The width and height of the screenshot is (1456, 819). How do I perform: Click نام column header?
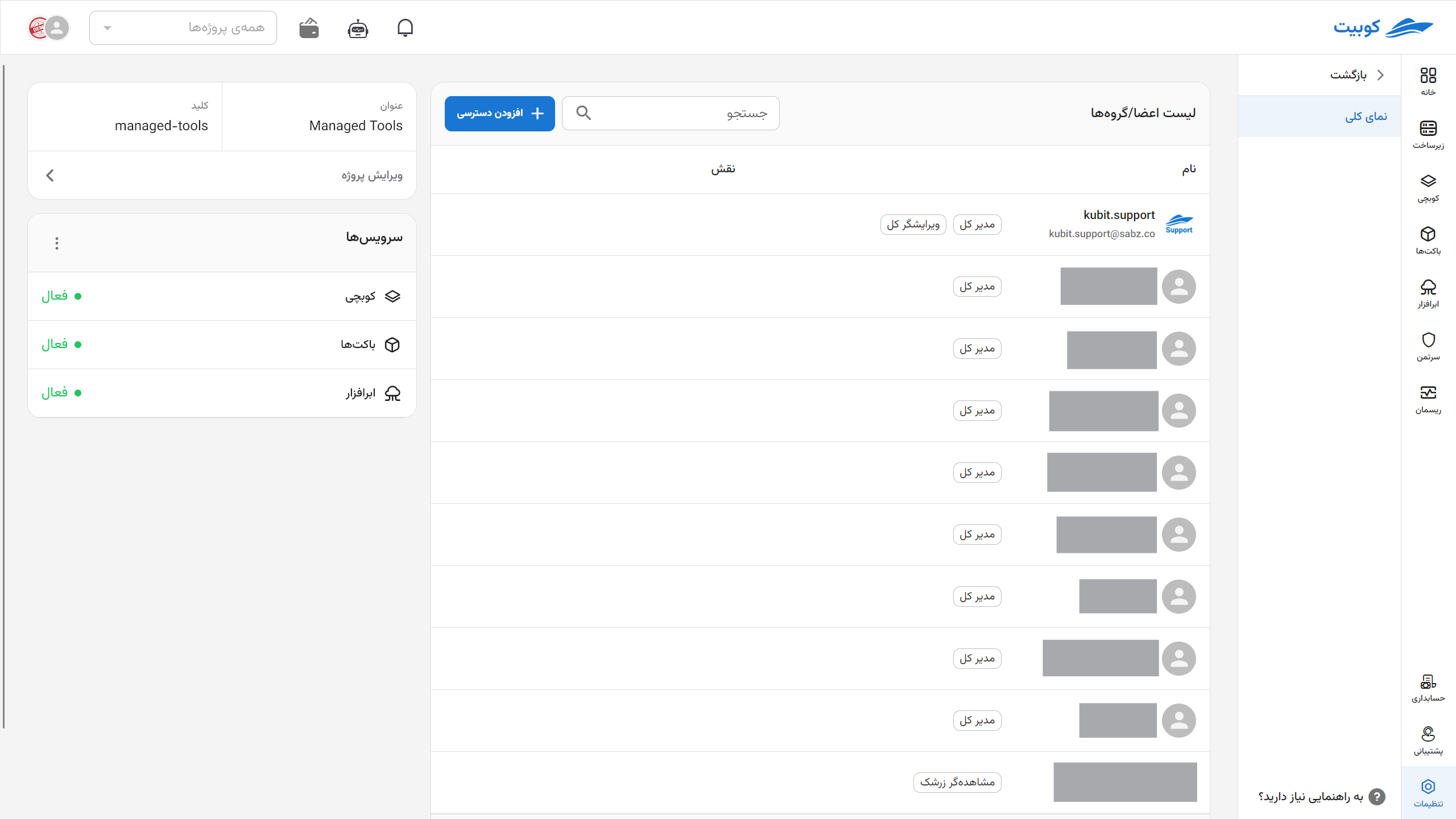click(1189, 169)
